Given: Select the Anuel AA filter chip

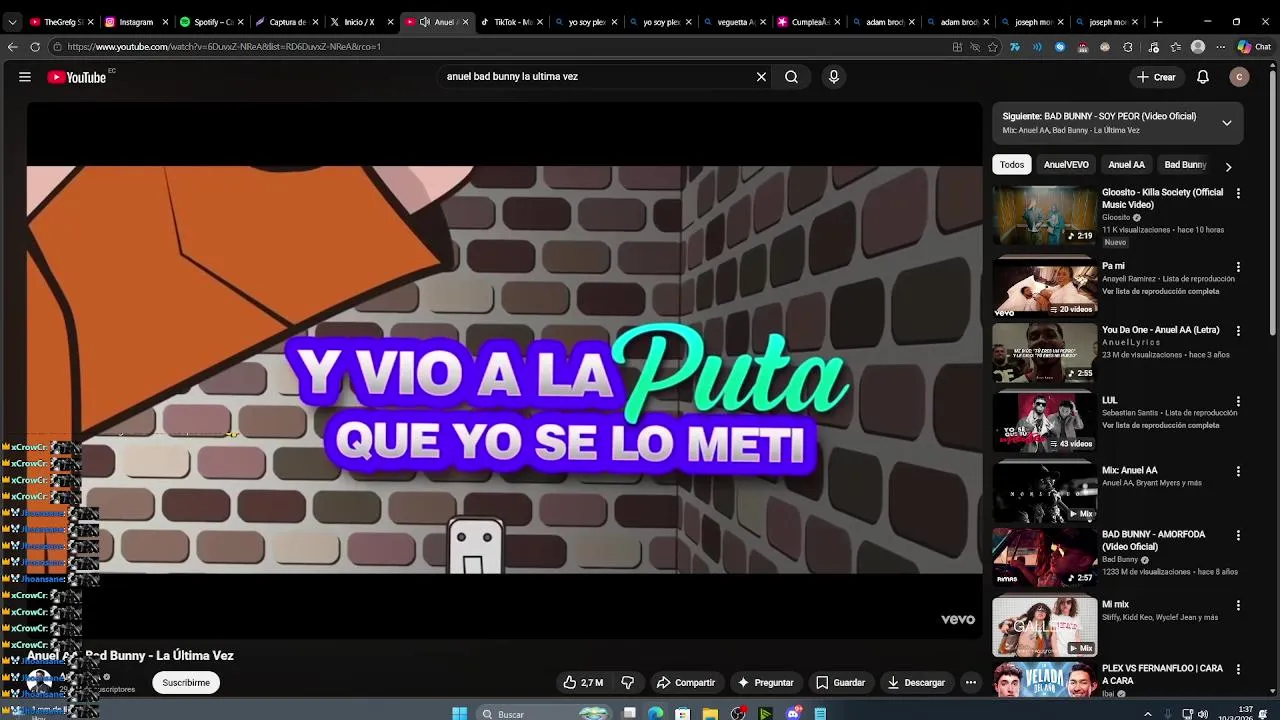Looking at the screenshot, I should pos(1126,165).
